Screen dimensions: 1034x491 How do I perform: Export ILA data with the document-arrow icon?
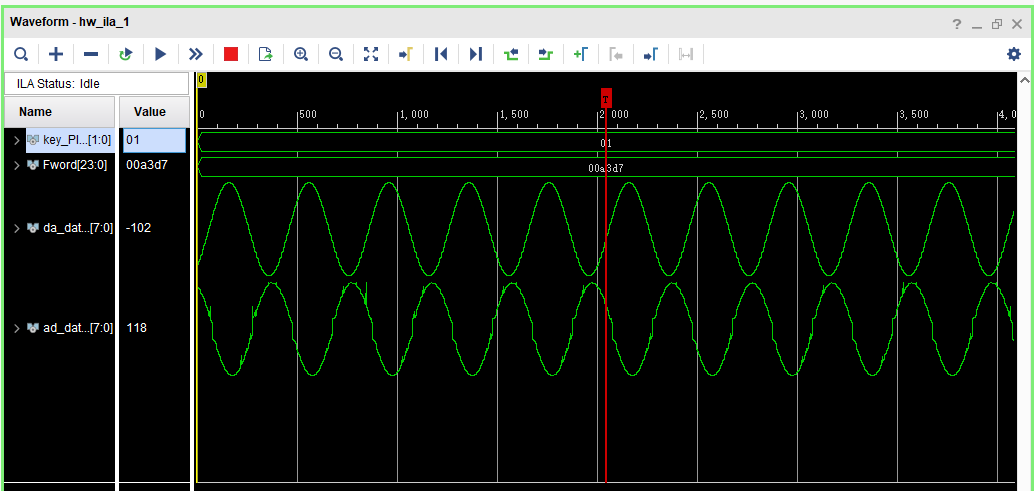(266, 54)
